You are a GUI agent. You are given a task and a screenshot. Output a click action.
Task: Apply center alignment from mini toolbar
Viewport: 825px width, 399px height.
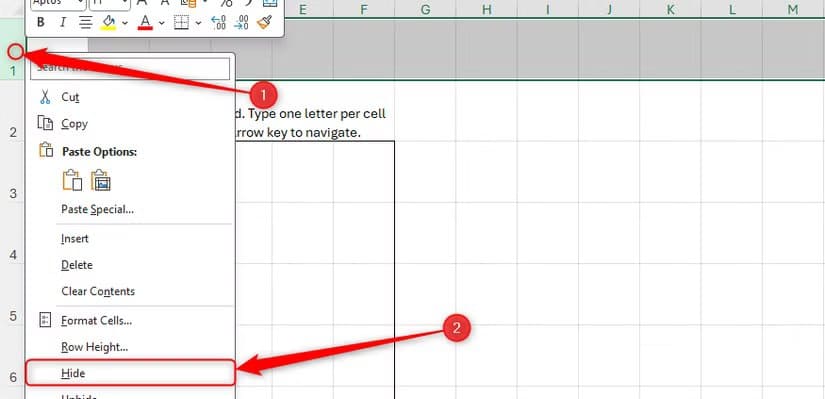(x=85, y=22)
